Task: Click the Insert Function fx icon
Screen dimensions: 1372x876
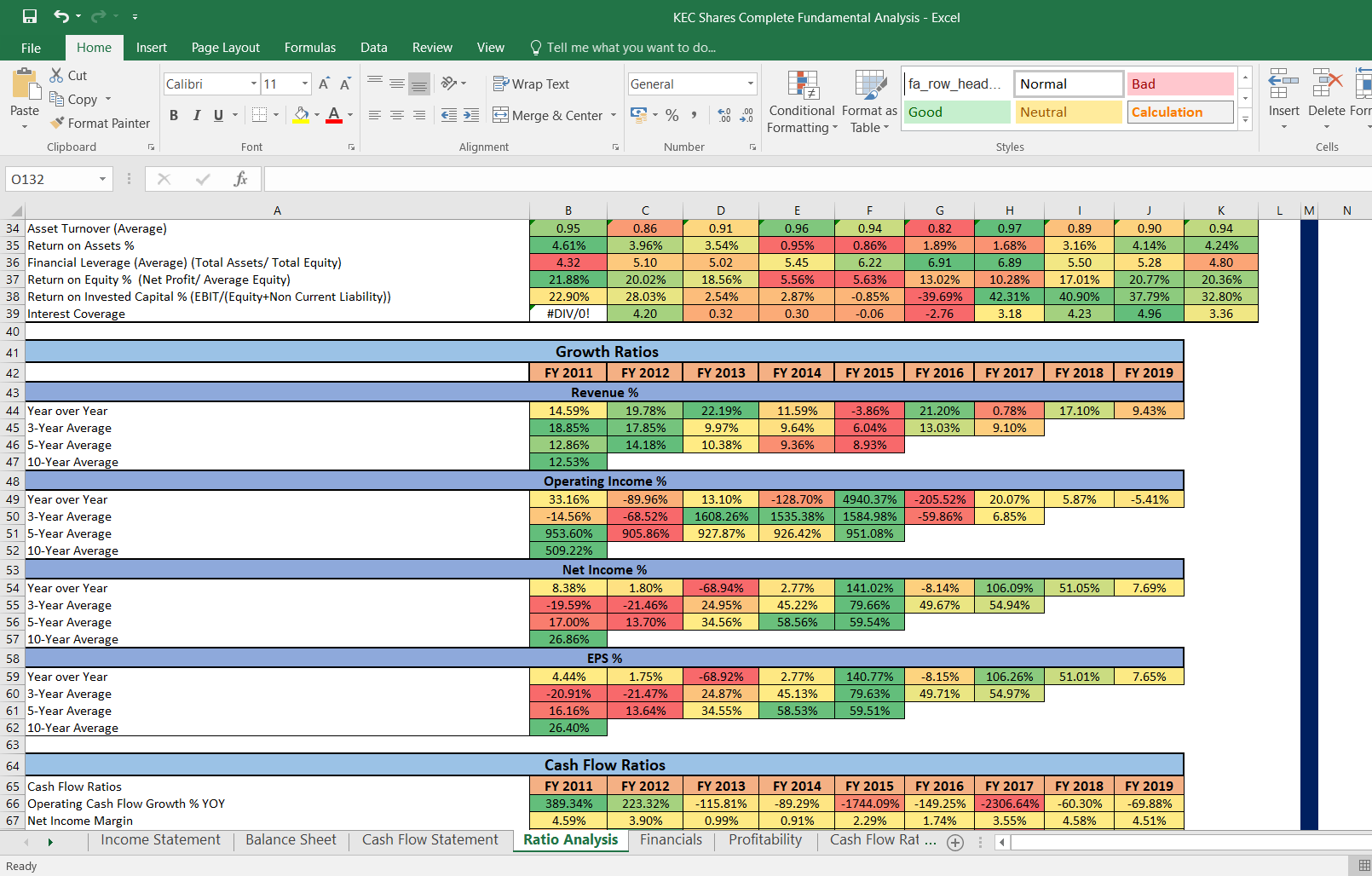Action: tap(241, 179)
